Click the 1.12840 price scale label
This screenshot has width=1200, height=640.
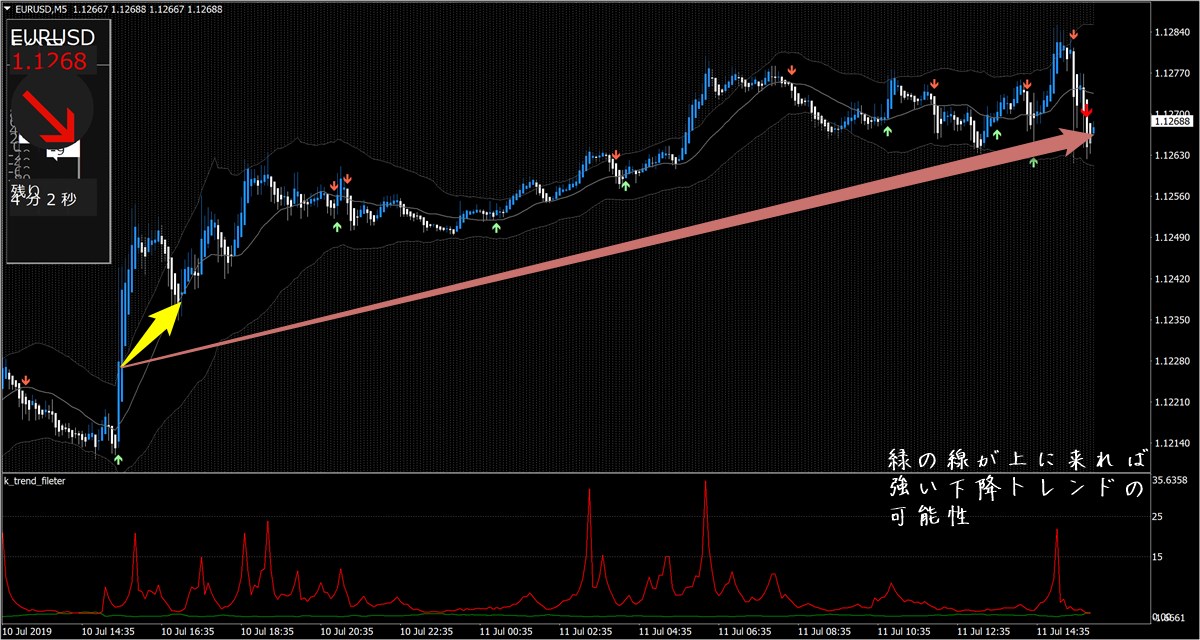(x=1171, y=33)
